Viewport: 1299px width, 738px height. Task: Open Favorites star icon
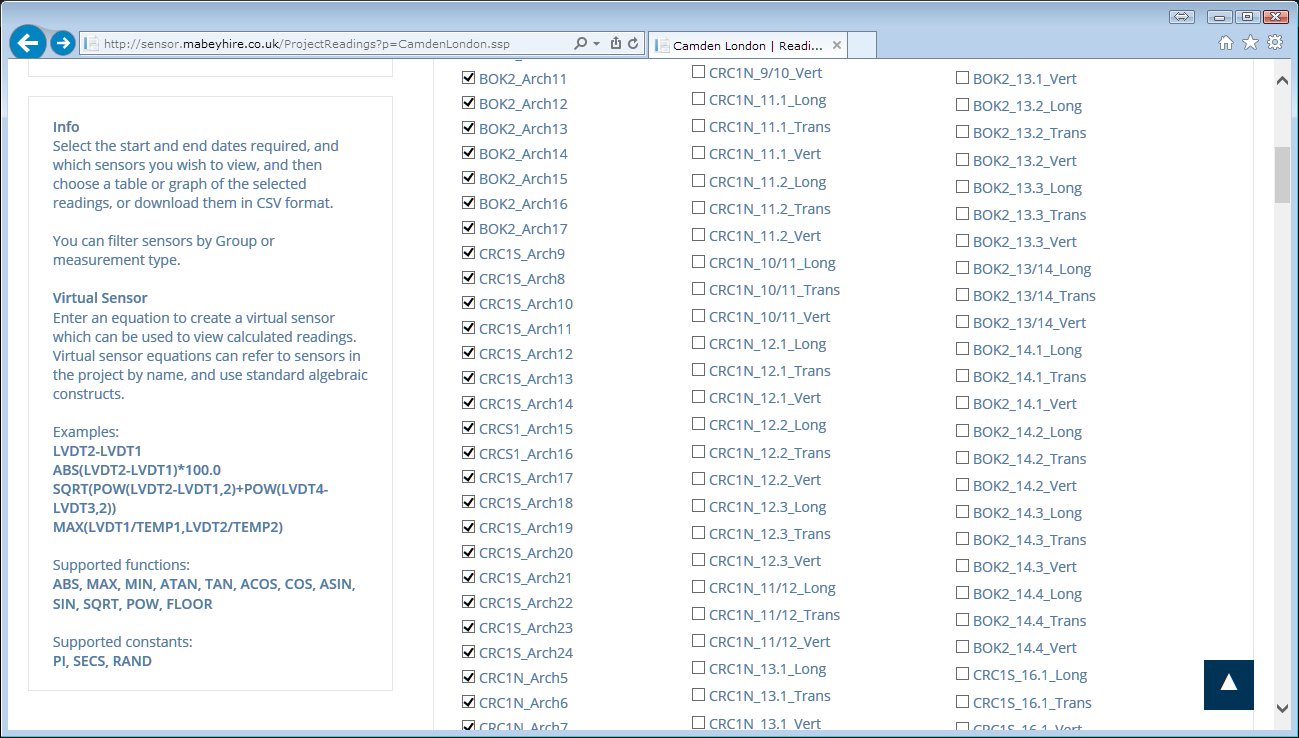click(x=1250, y=43)
